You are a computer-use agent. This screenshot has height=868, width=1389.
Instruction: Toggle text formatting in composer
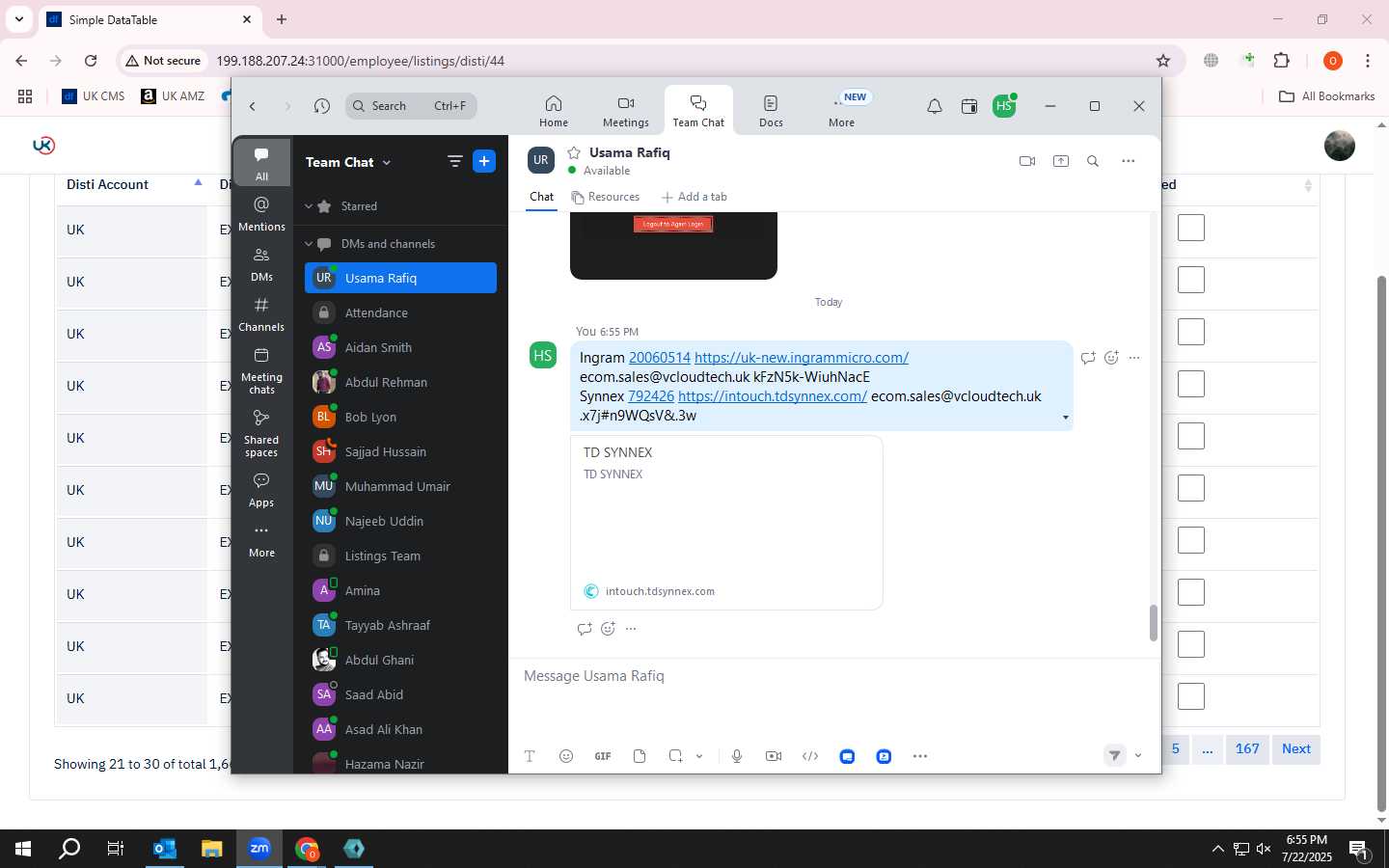530,756
